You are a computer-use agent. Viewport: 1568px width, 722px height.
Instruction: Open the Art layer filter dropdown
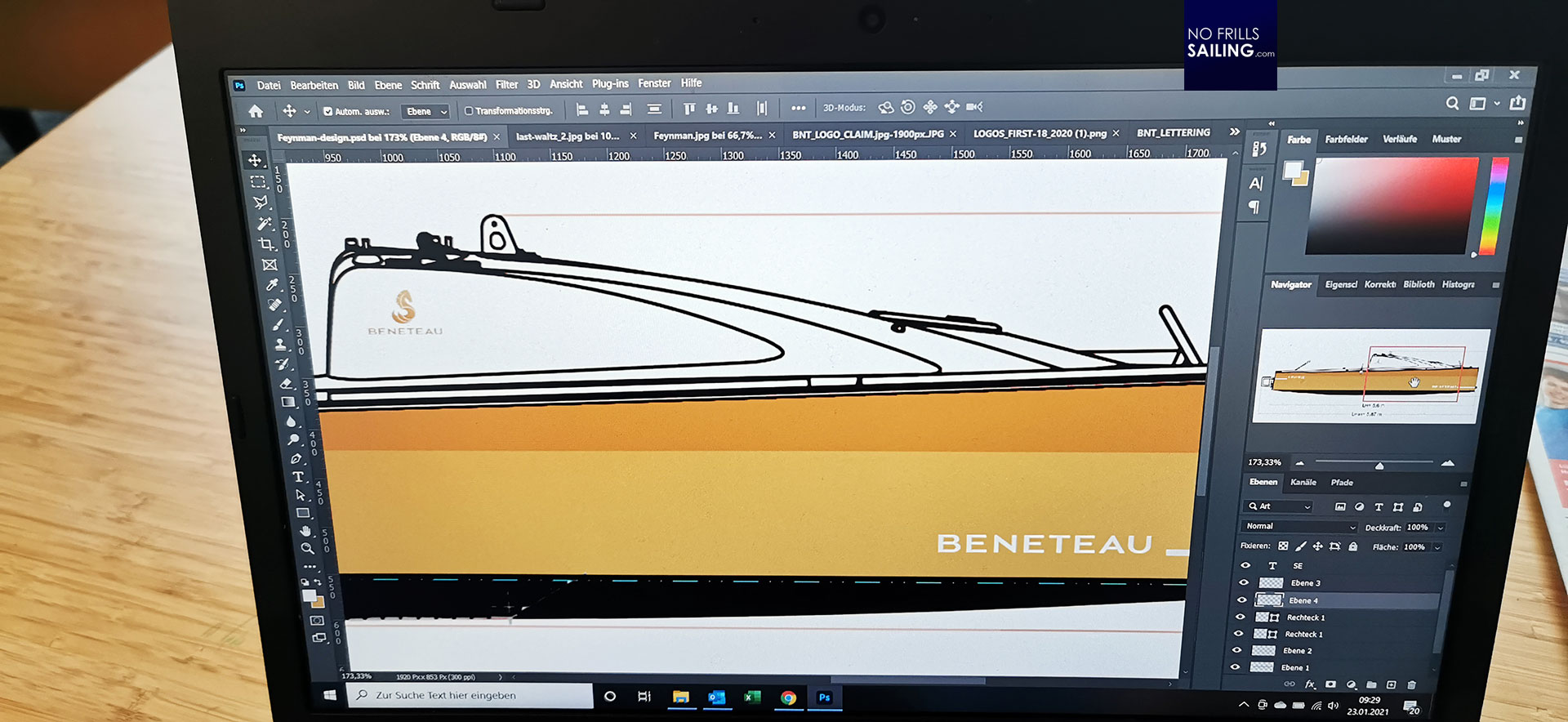(x=1279, y=506)
